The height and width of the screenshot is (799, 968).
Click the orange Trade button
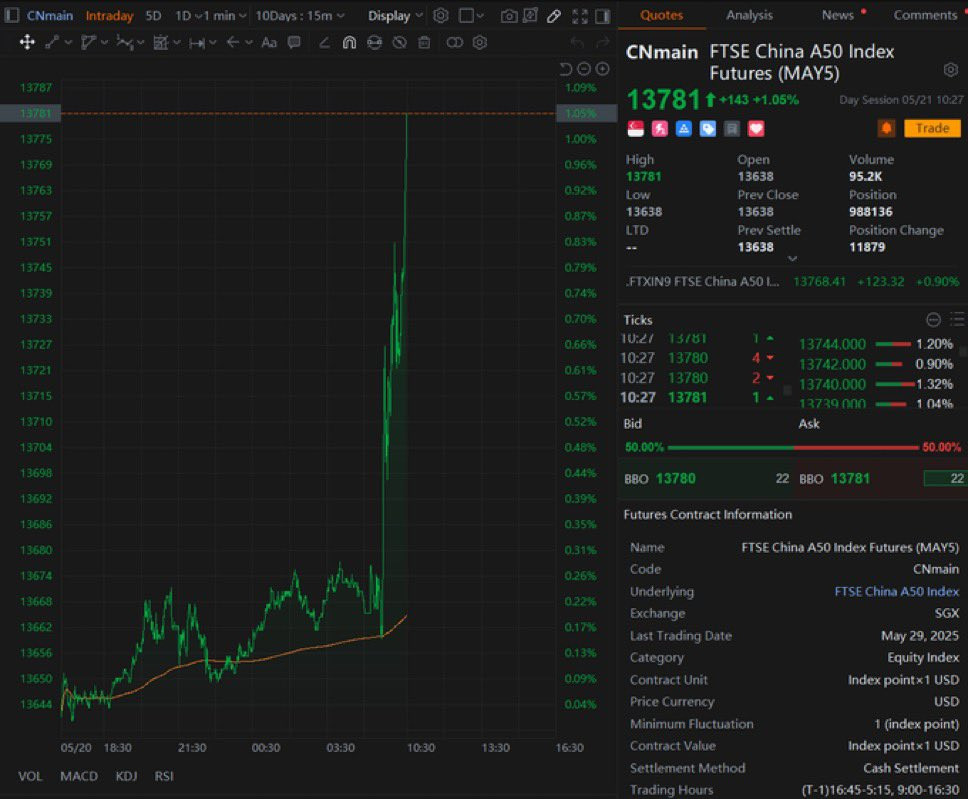(932, 128)
